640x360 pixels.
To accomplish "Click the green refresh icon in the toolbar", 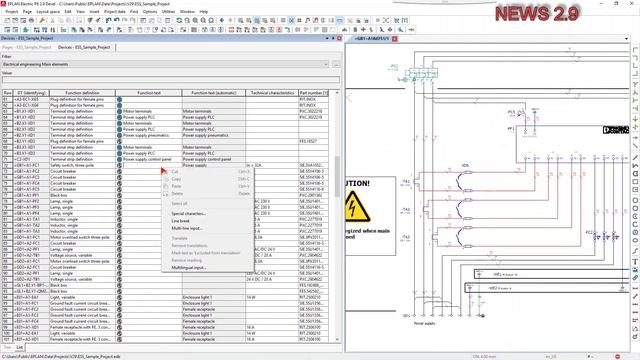I will point(179,20).
